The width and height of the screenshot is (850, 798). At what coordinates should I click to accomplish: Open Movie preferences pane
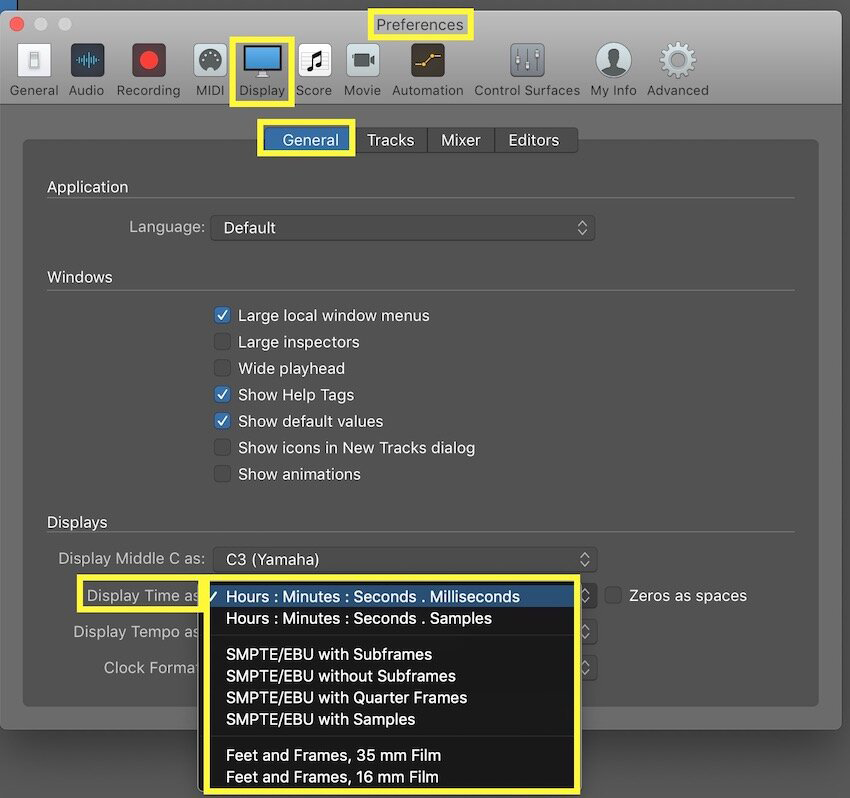(363, 70)
